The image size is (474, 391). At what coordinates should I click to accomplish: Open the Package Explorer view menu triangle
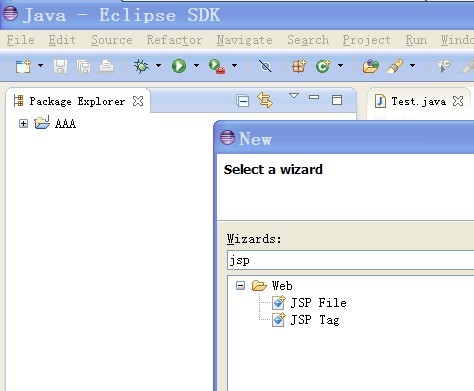pyautogui.click(x=294, y=96)
